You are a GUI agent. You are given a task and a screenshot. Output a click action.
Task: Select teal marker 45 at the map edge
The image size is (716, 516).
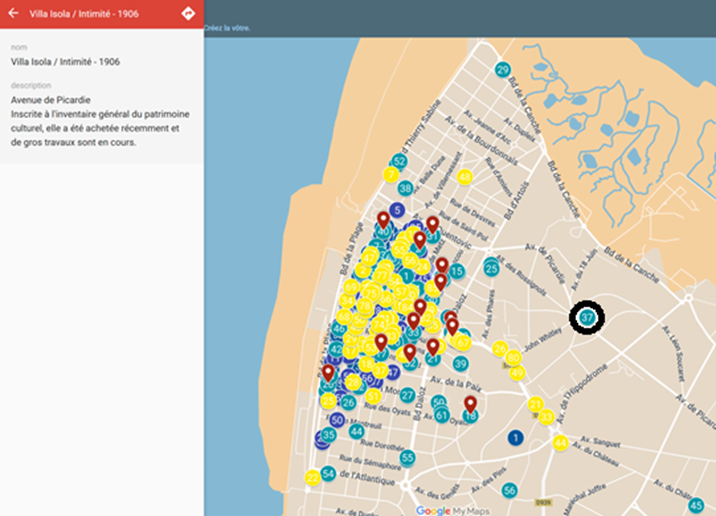tap(696, 506)
